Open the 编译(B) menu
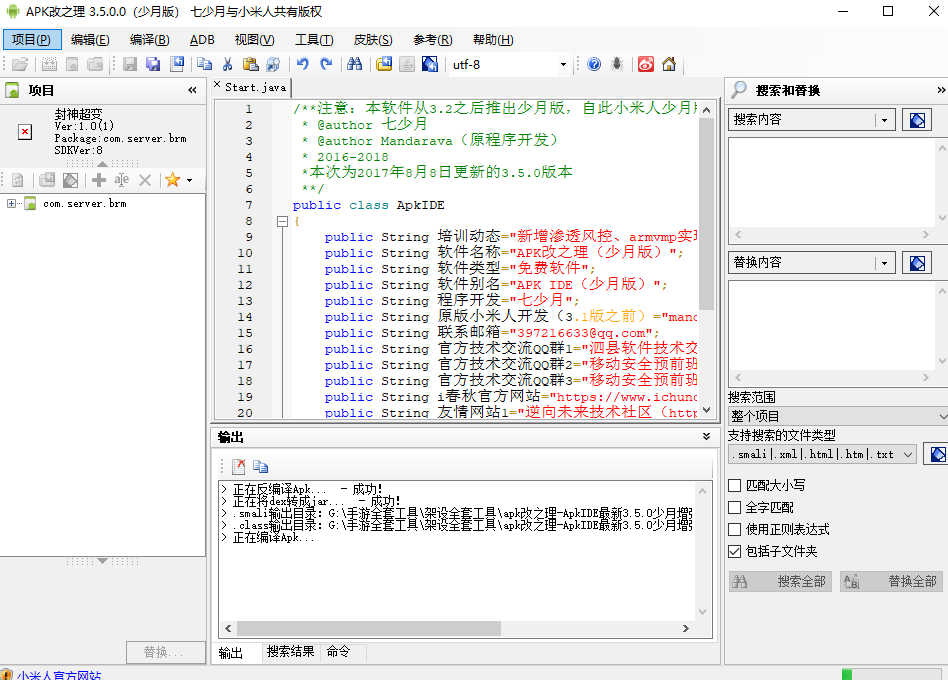Screen dimensions: 948x680 149,40
